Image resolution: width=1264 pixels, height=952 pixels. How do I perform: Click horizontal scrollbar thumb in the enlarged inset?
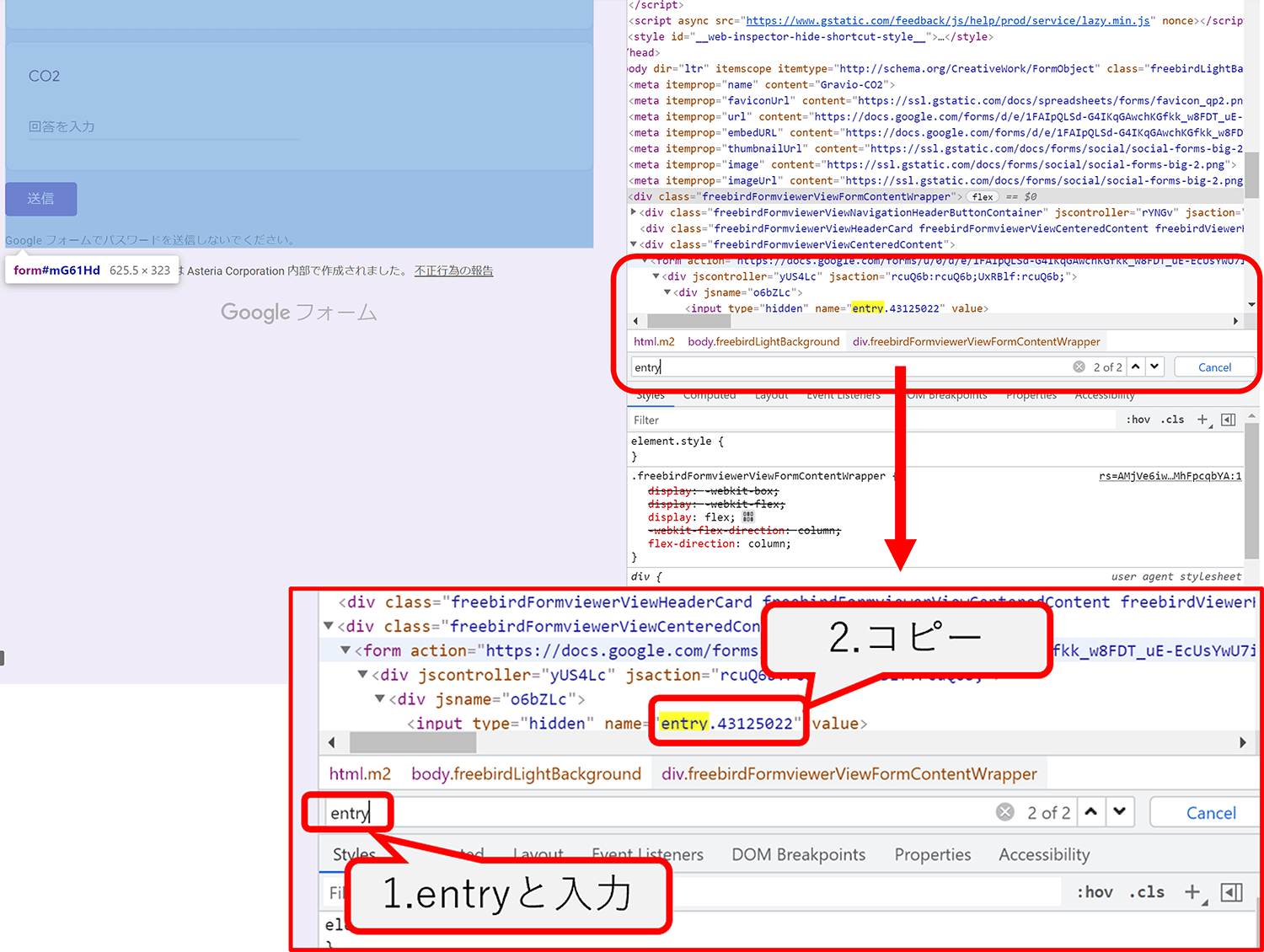(413, 742)
